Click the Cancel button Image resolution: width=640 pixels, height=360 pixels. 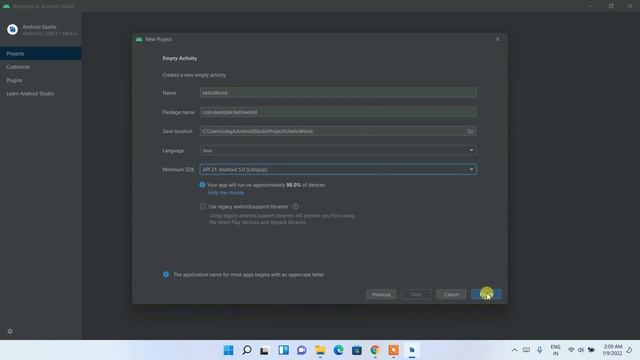pyautogui.click(x=451, y=294)
